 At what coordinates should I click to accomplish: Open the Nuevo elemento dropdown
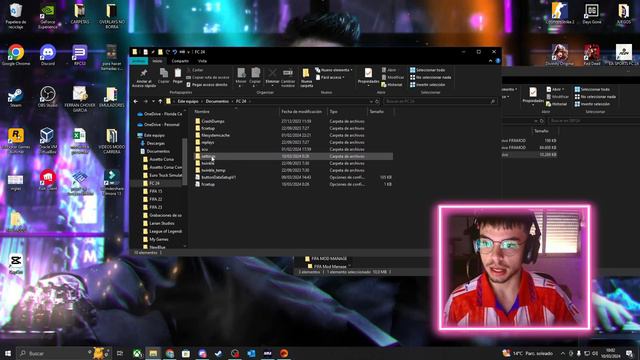(334, 70)
